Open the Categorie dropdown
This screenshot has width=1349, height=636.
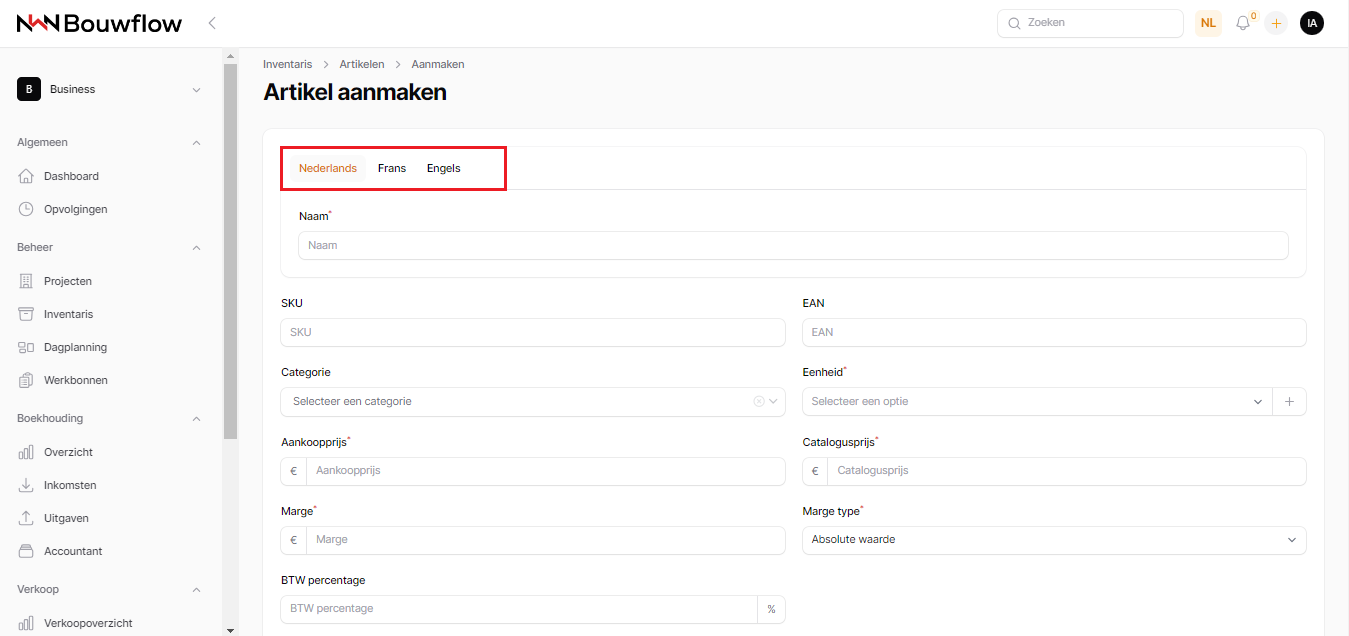pyautogui.click(x=520, y=401)
